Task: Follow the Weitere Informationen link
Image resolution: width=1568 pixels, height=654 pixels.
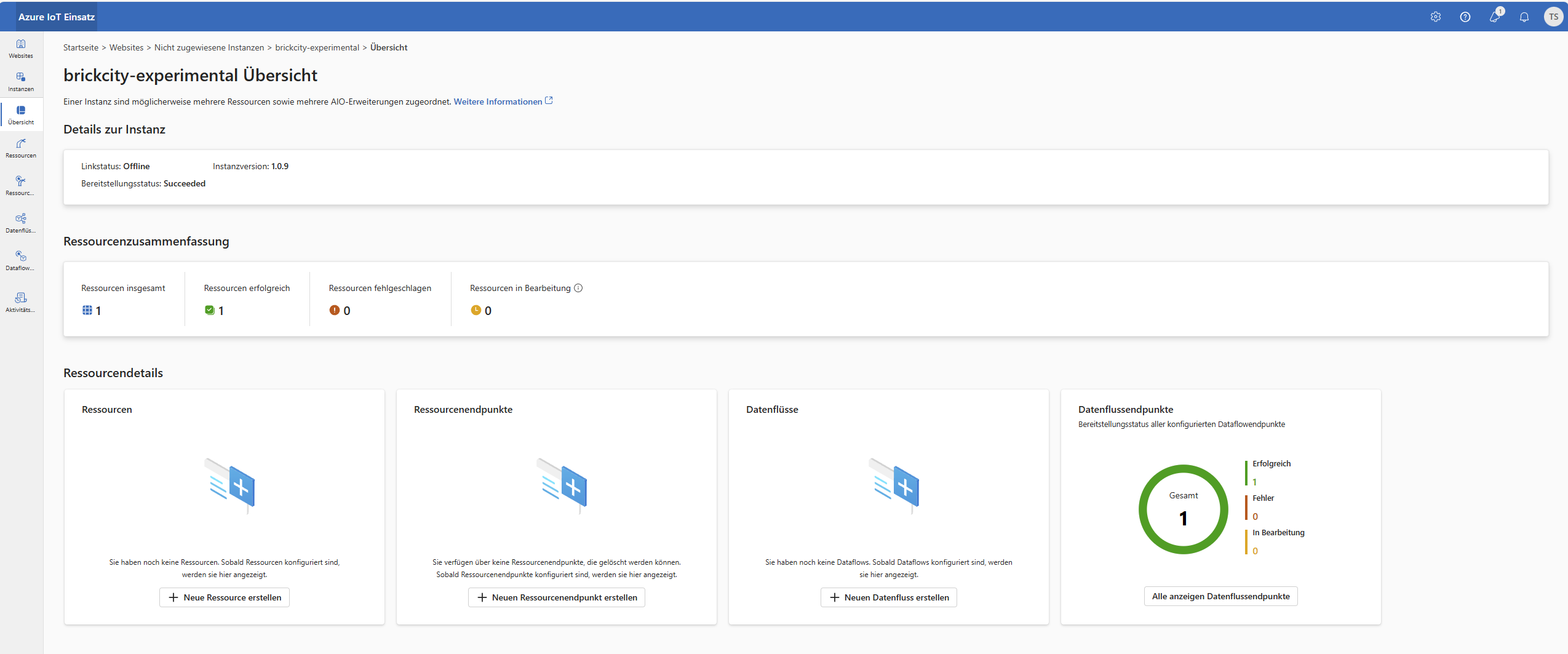Action: click(498, 102)
